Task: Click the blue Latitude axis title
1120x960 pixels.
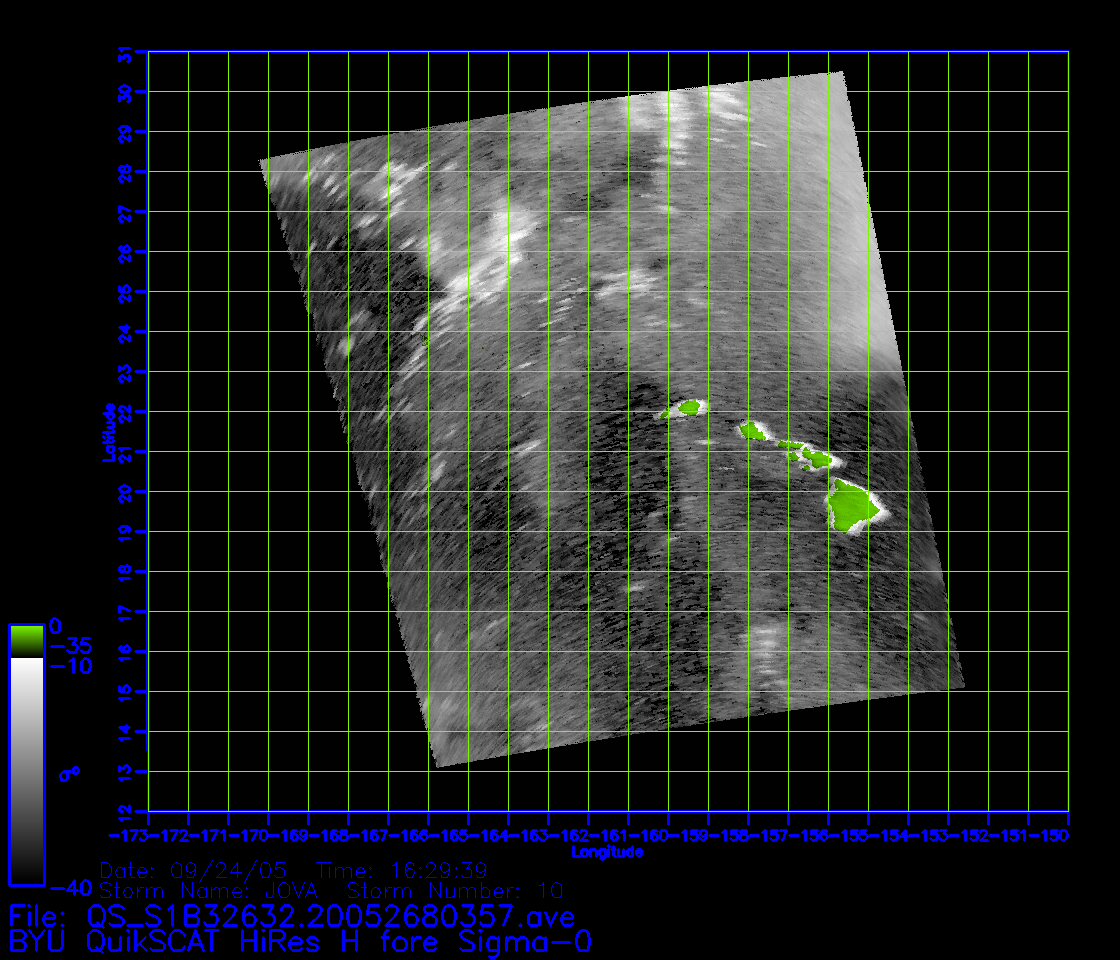Action: pyautogui.click(x=107, y=431)
